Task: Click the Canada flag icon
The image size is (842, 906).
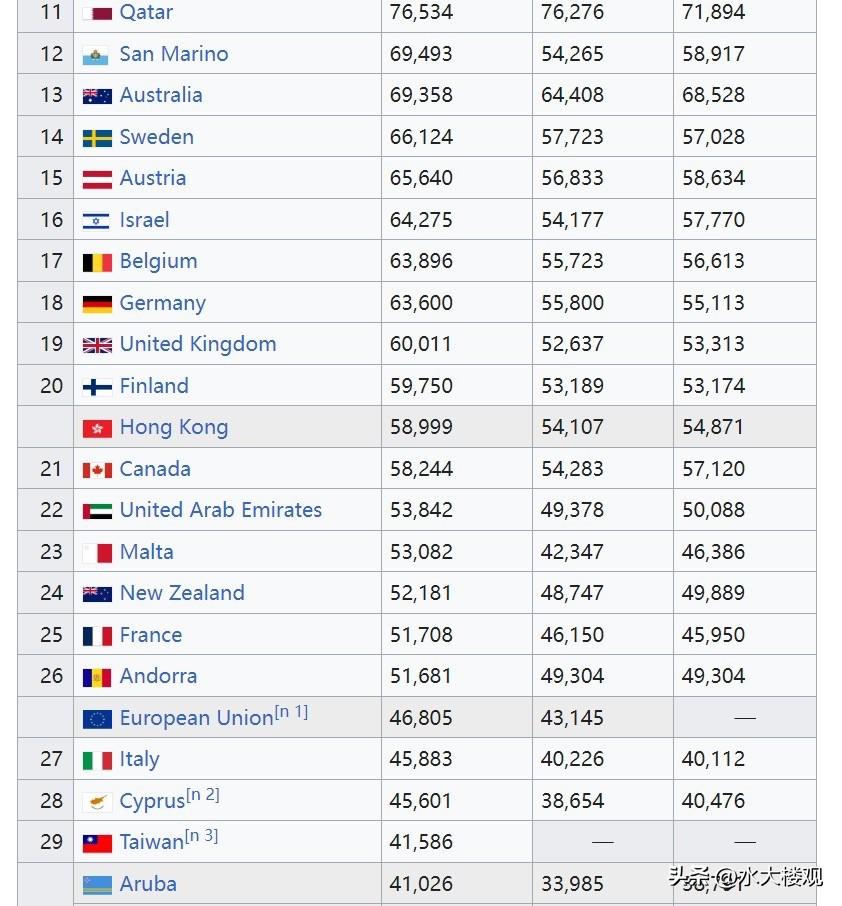Action: click(x=97, y=470)
